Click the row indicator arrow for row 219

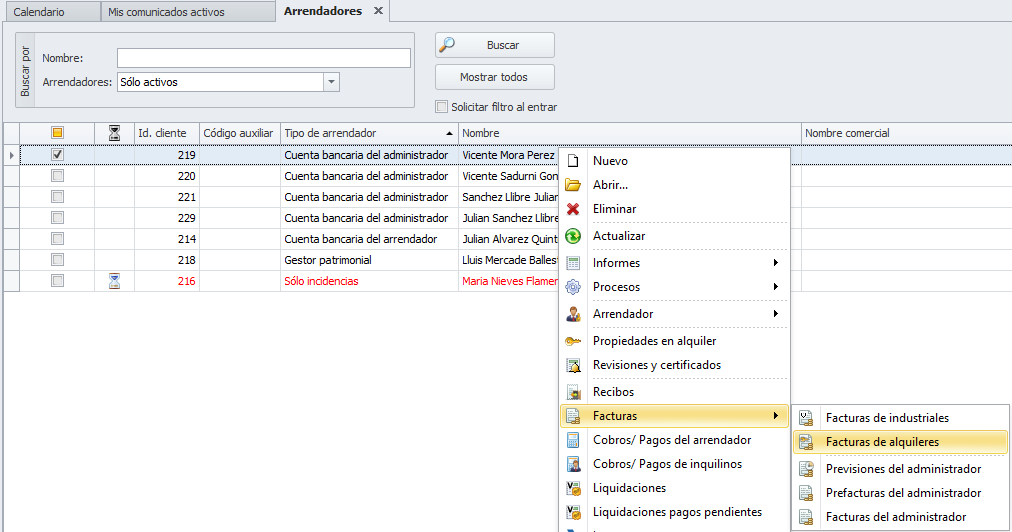coord(12,155)
